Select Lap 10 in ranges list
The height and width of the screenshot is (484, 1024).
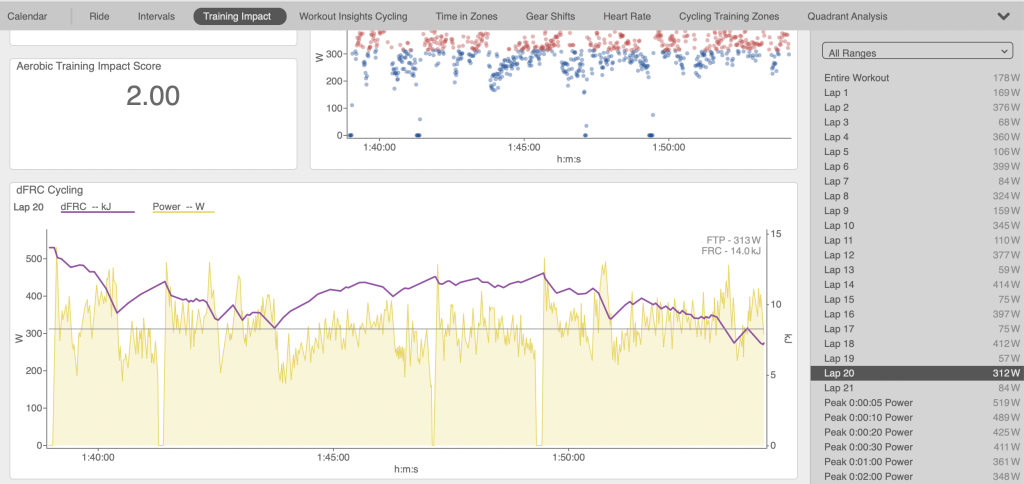click(x=917, y=225)
